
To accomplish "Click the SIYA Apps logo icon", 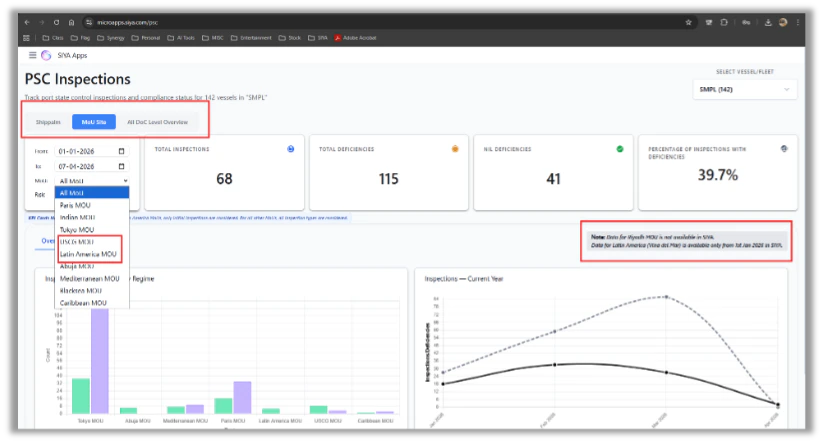I will pos(46,55).
